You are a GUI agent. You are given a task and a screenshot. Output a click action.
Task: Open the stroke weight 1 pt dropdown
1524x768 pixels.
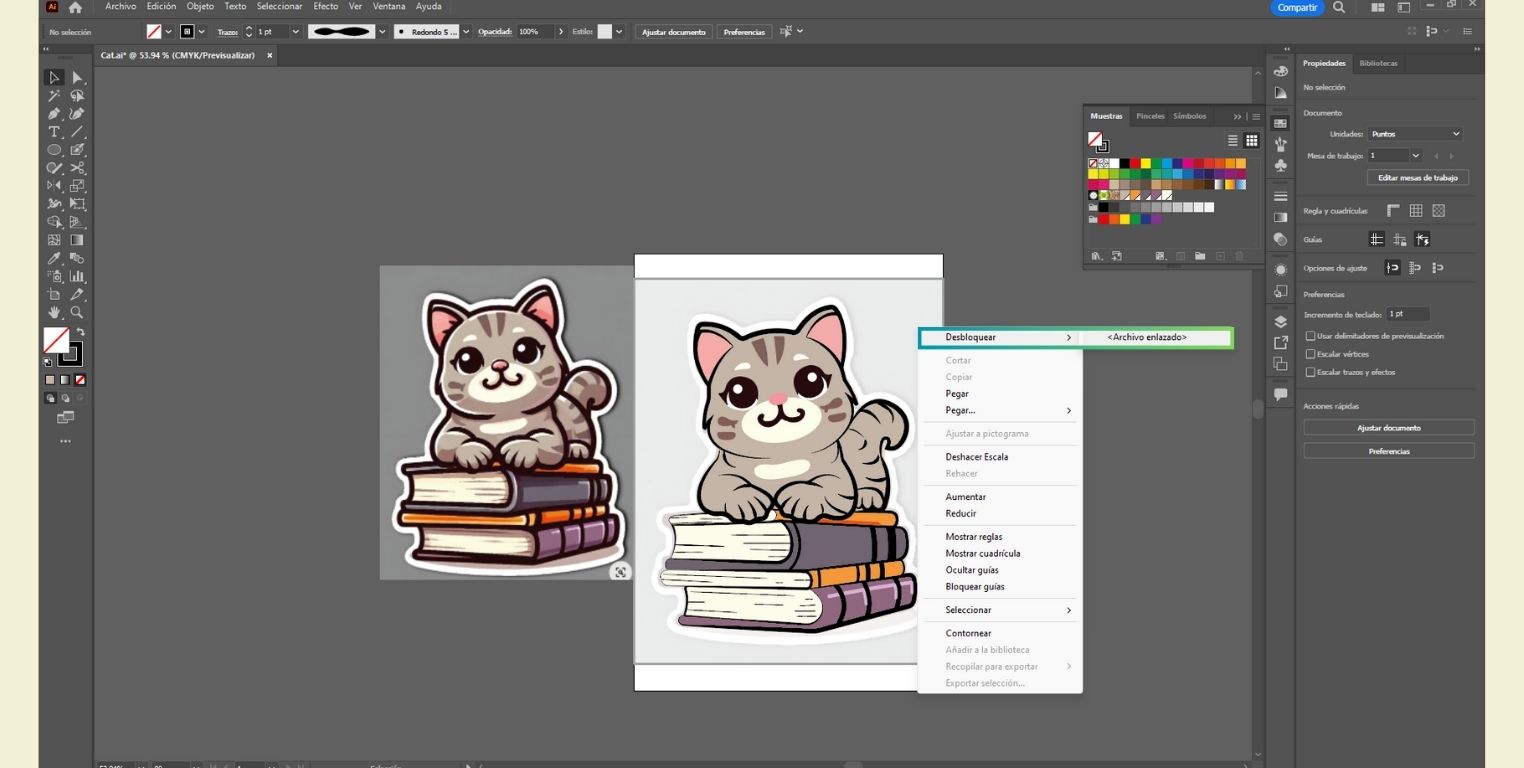click(x=295, y=32)
